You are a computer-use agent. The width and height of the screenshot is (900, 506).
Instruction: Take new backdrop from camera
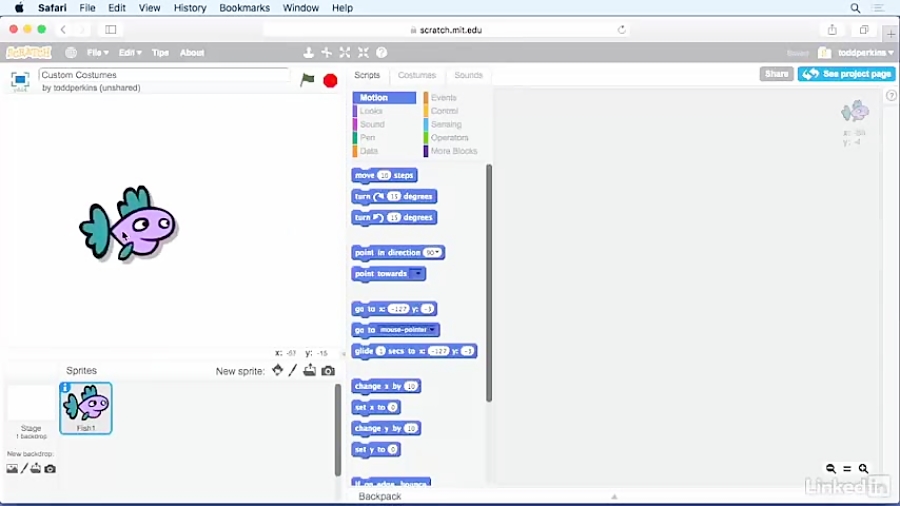(50, 469)
